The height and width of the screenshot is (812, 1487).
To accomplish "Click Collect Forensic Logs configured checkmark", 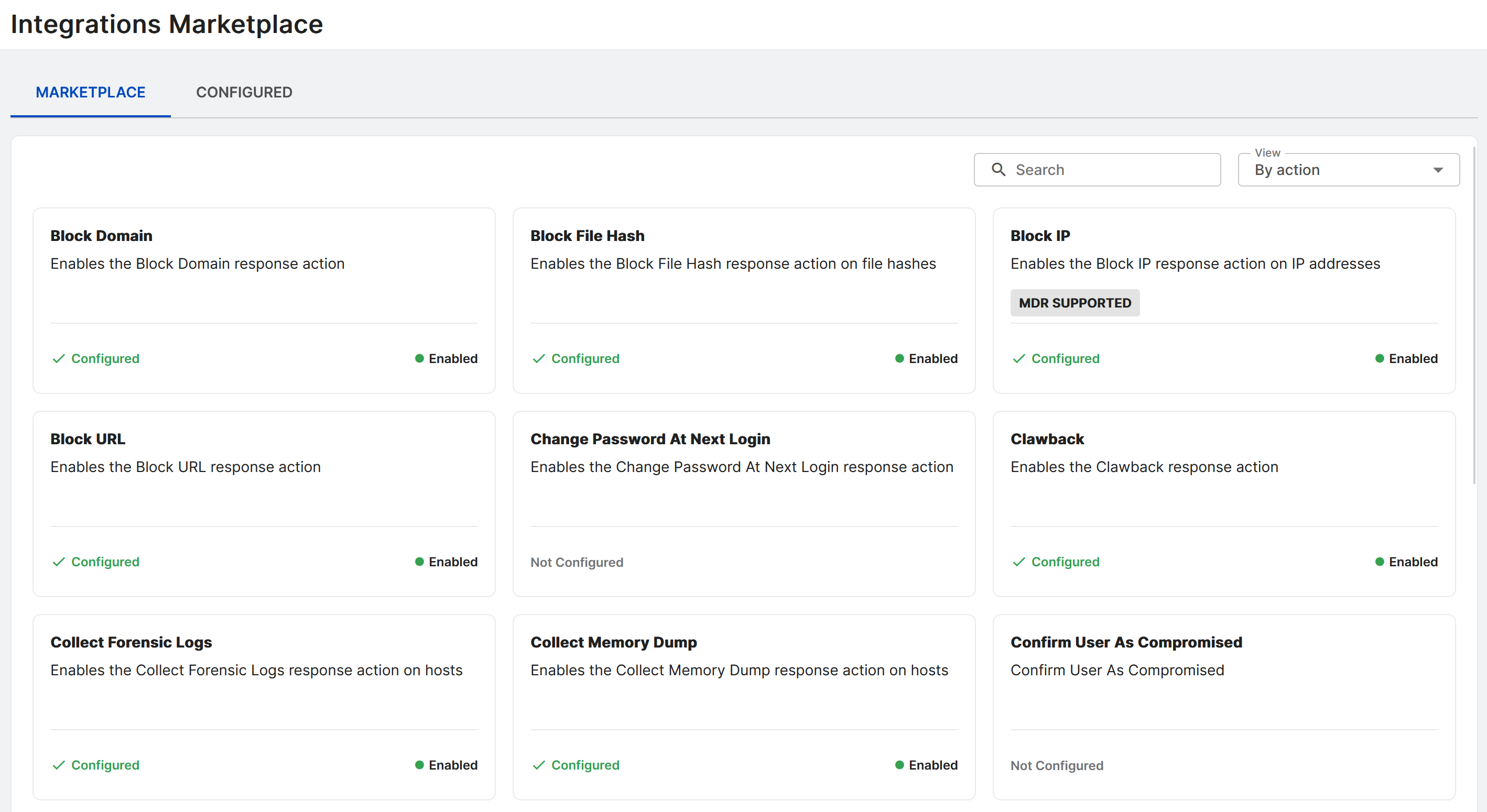I will [x=58, y=765].
